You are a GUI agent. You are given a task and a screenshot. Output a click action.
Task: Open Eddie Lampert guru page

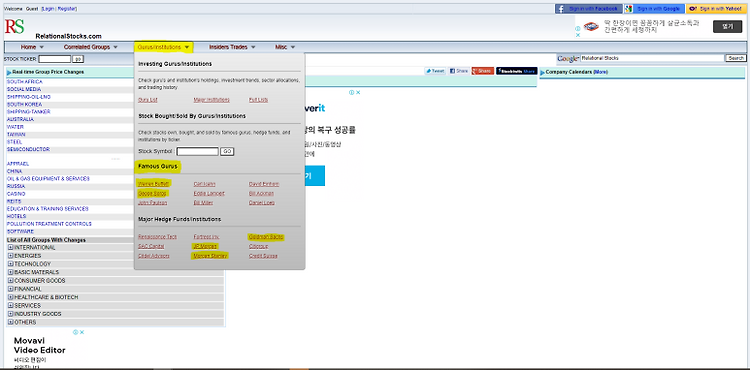coord(209,194)
